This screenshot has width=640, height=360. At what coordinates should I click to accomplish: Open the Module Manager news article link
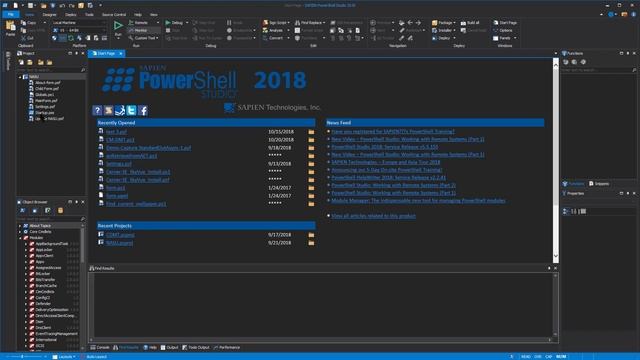[418, 201]
